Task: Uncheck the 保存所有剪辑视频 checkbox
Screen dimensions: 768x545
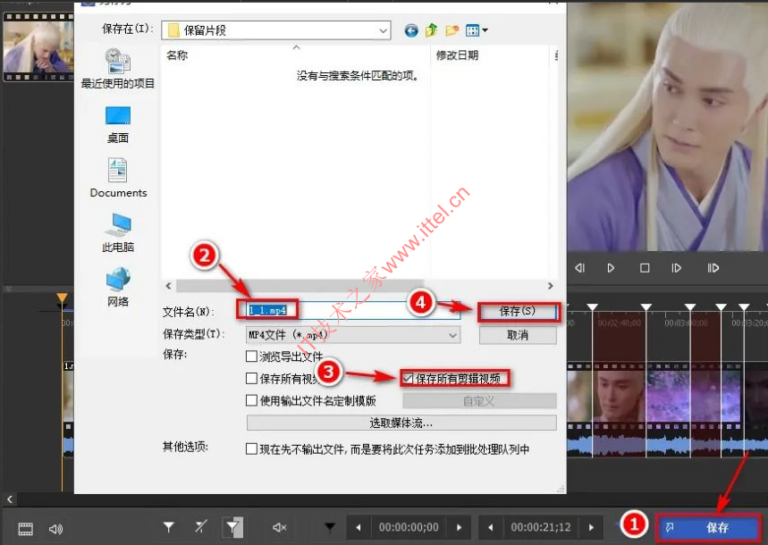Action: pos(407,379)
